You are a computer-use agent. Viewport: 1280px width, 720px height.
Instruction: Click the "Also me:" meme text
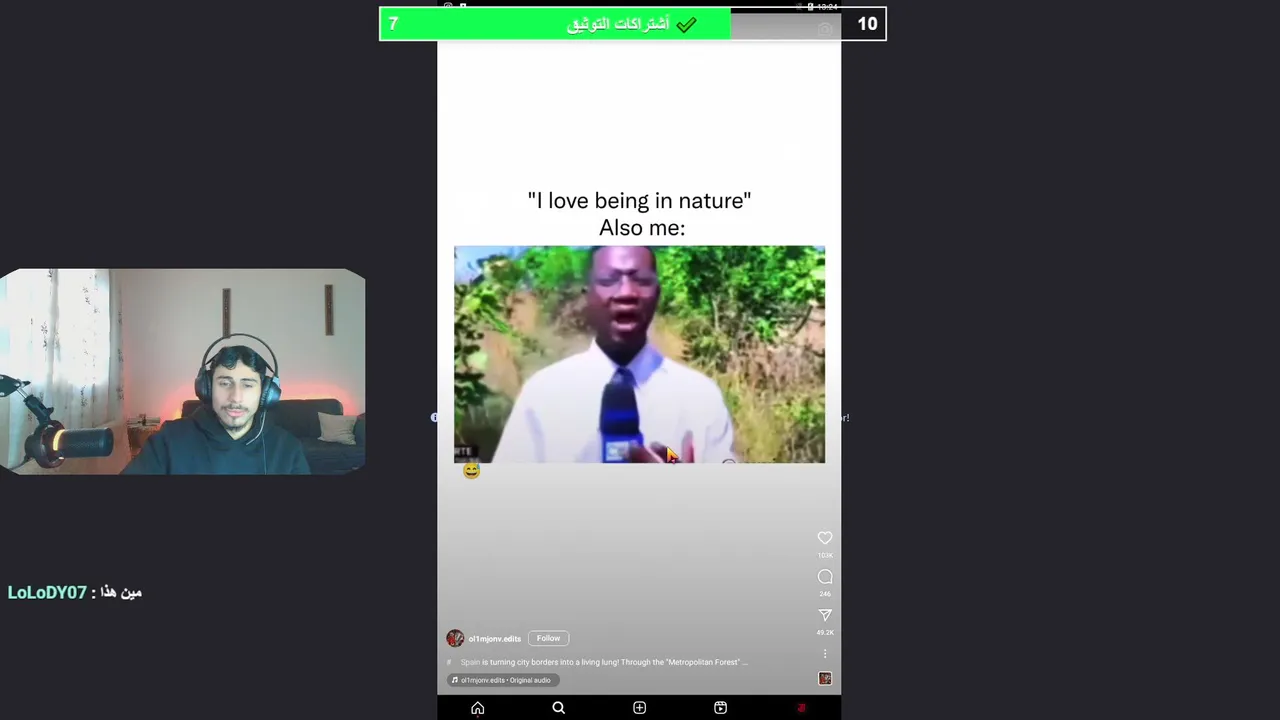coord(642,228)
